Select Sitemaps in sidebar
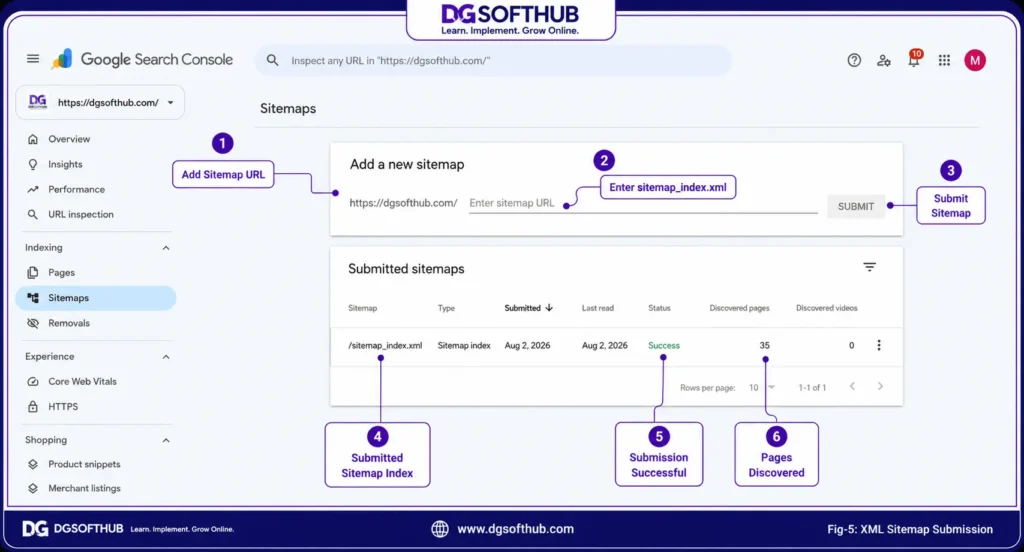This screenshot has height=552, width=1024. [x=95, y=298]
